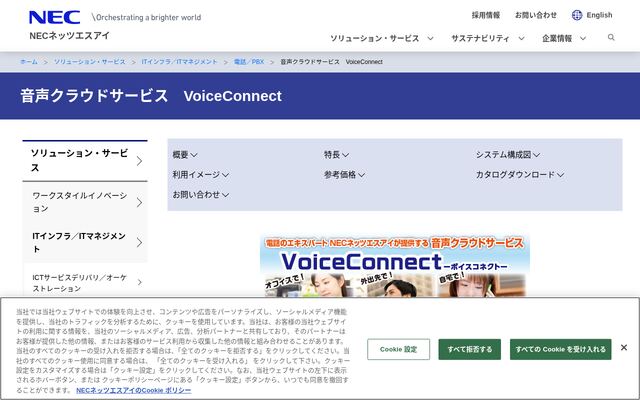Click すべて拒否する button
This screenshot has height=400, width=640.
(x=469, y=349)
